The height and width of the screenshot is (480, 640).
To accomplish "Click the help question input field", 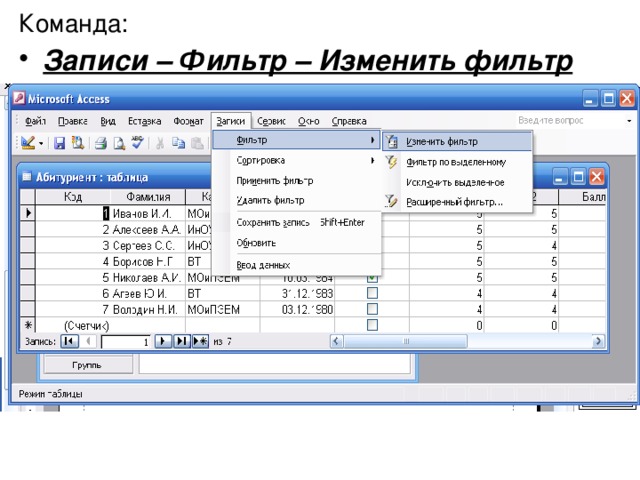I will 568,120.
